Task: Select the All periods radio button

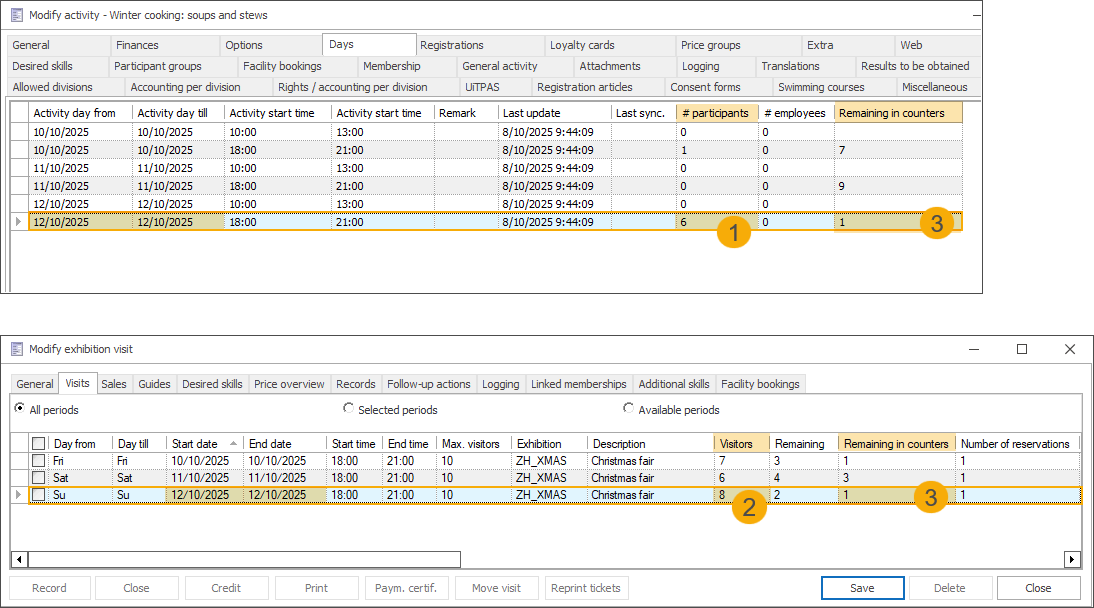Action: 20,409
